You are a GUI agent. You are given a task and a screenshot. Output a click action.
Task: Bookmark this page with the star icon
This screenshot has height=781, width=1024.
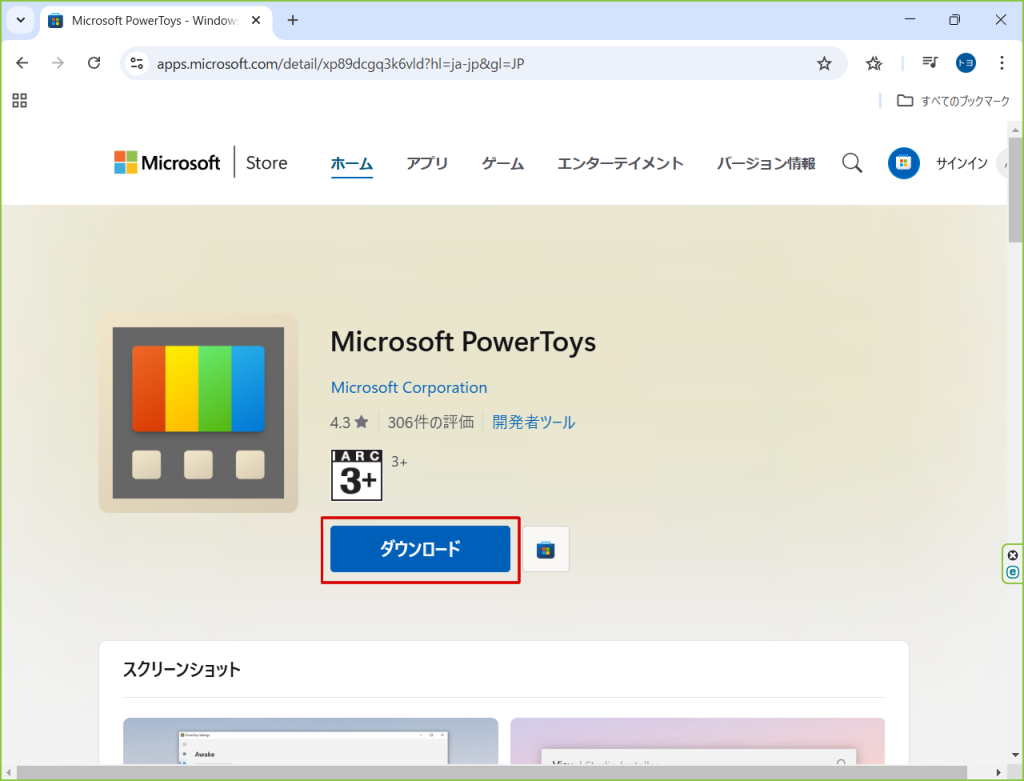[x=824, y=63]
